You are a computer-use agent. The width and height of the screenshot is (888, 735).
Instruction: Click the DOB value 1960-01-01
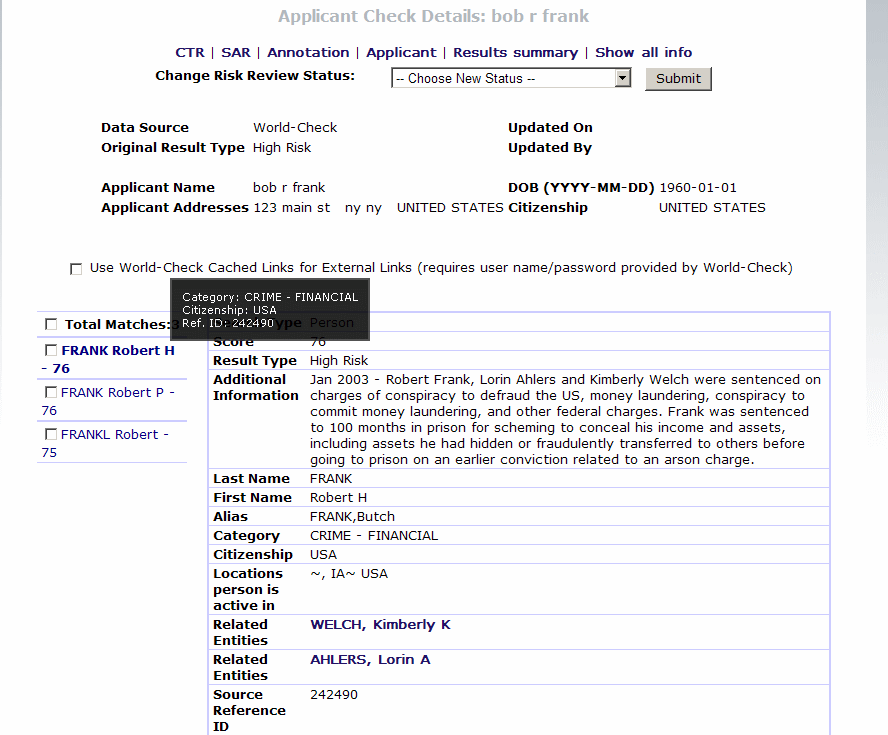[698, 187]
